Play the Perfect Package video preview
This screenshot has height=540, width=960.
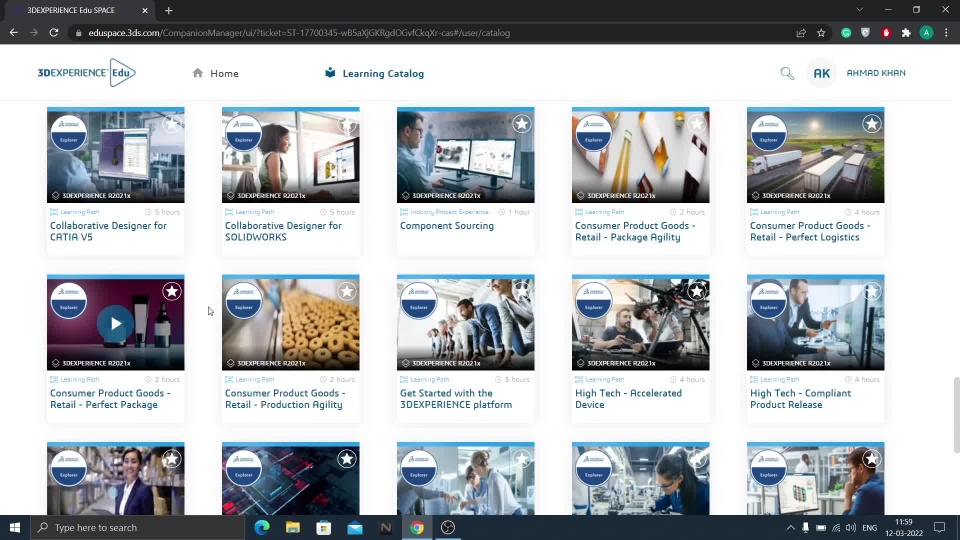pyautogui.click(x=116, y=323)
